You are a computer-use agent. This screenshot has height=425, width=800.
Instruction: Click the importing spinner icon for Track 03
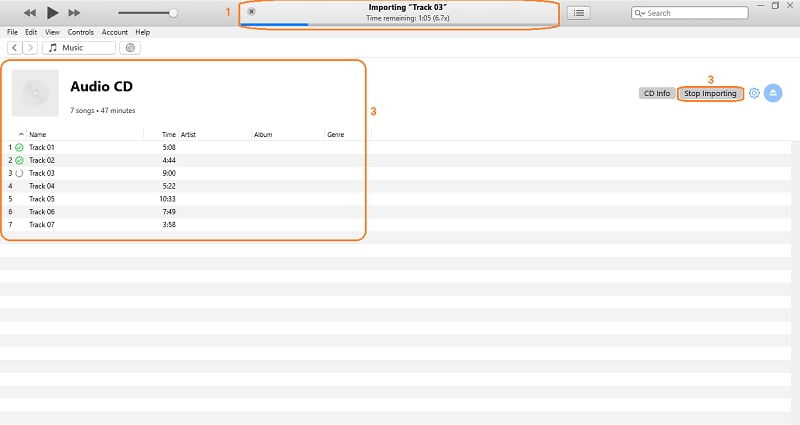click(x=19, y=173)
